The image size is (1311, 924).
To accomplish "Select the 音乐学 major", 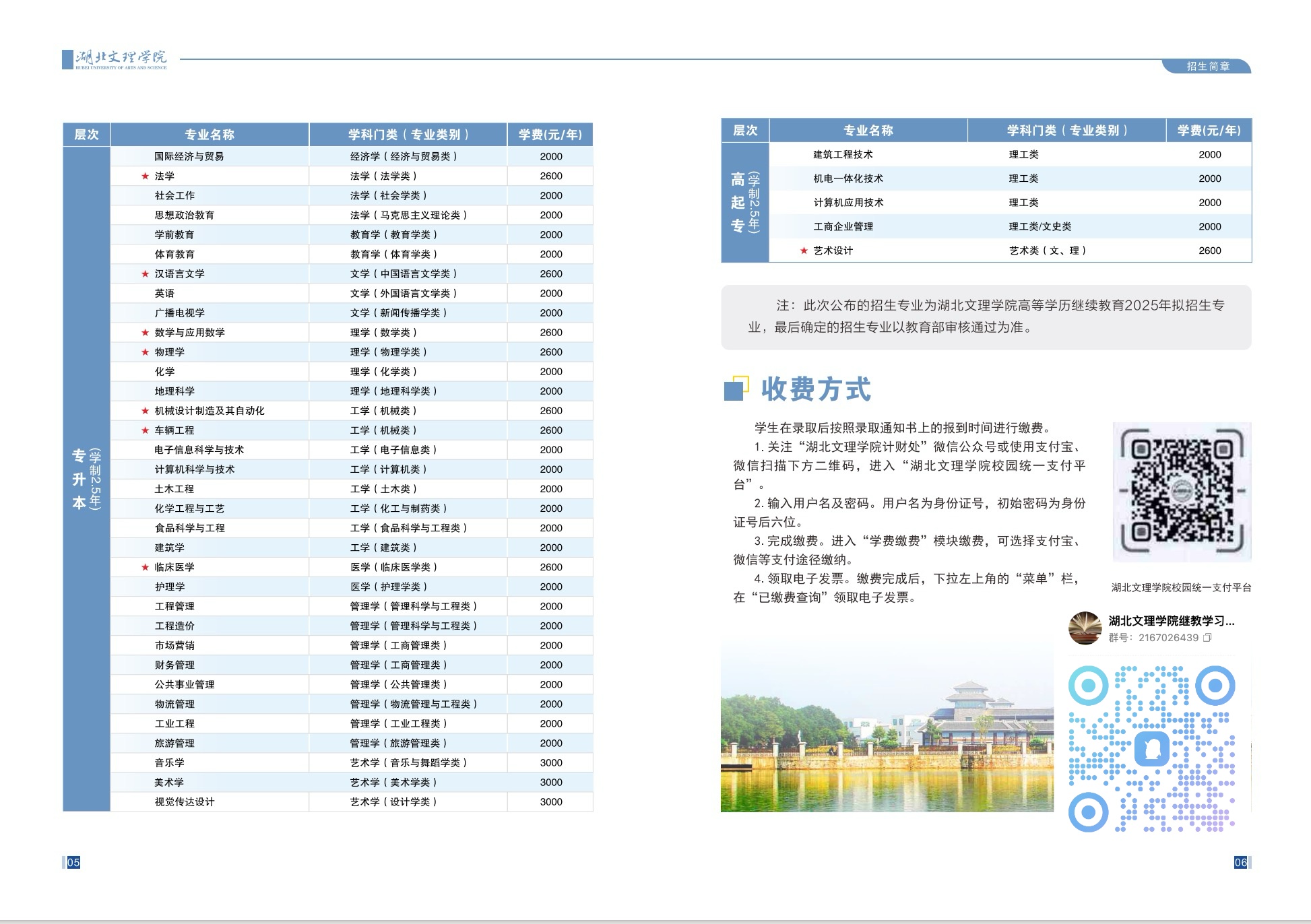I will 170,762.
